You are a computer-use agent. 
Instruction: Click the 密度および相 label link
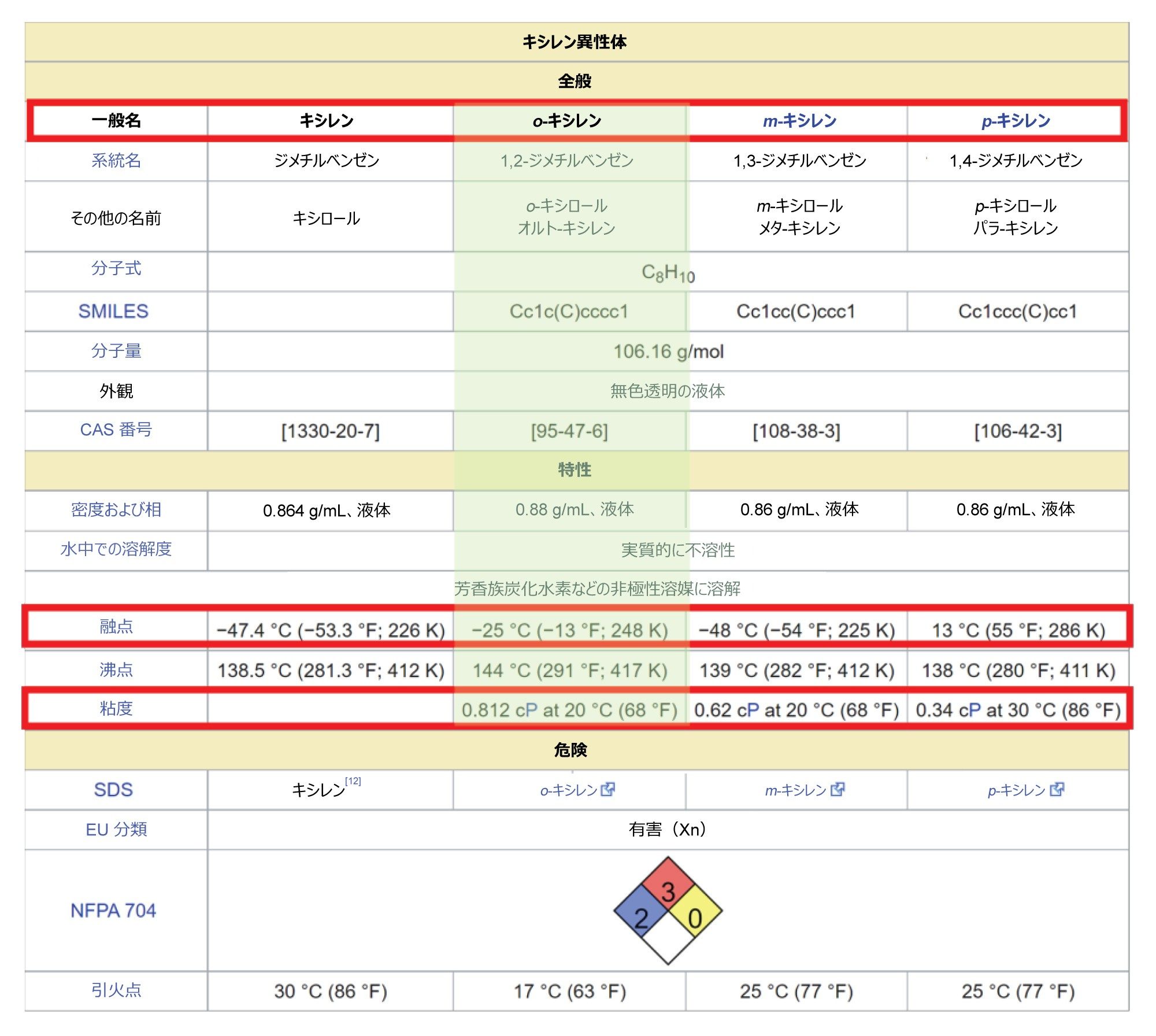pyautogui.click(x=116, y=509)
